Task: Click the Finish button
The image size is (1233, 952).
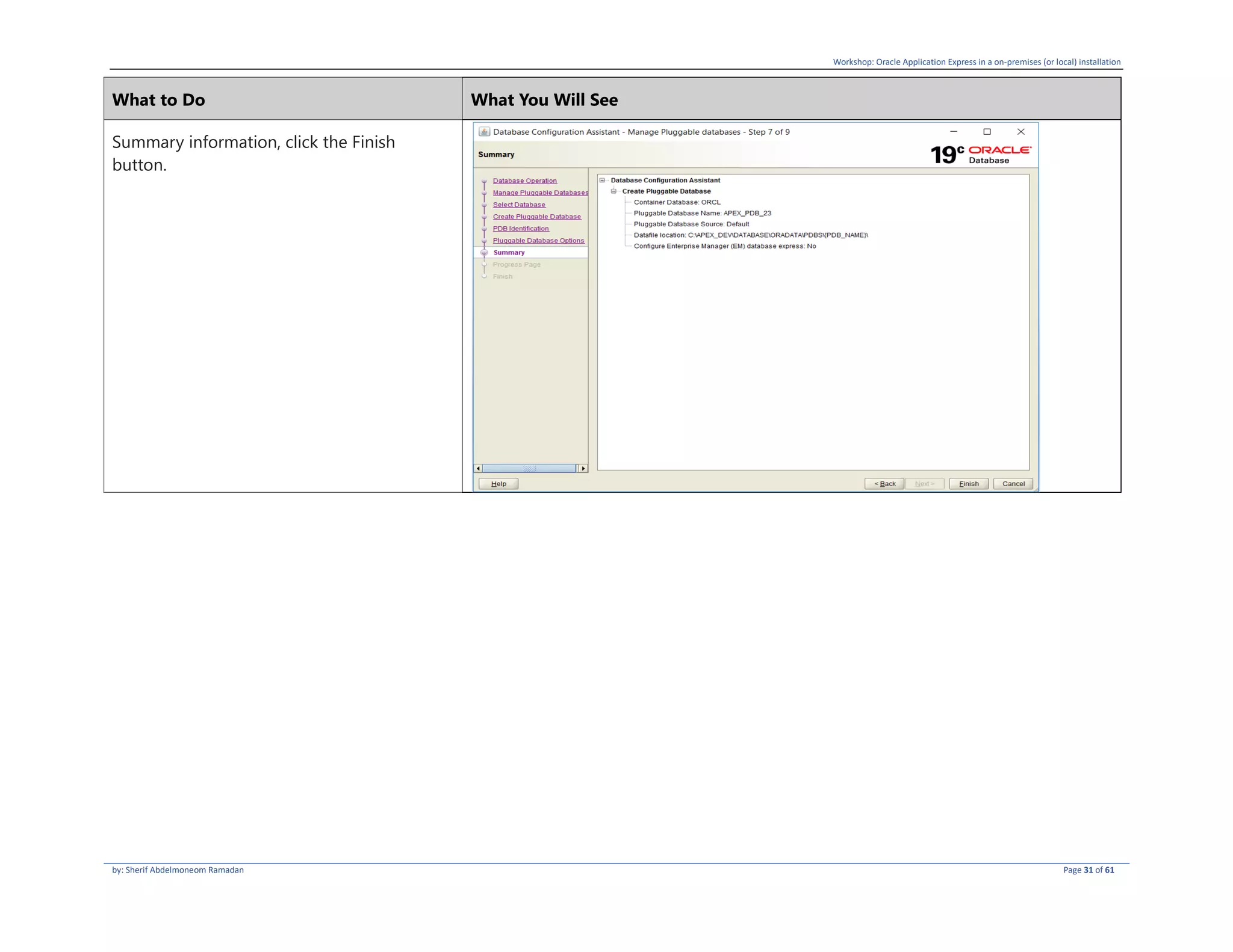Action: pyautogui.click(x=968, y=484)
